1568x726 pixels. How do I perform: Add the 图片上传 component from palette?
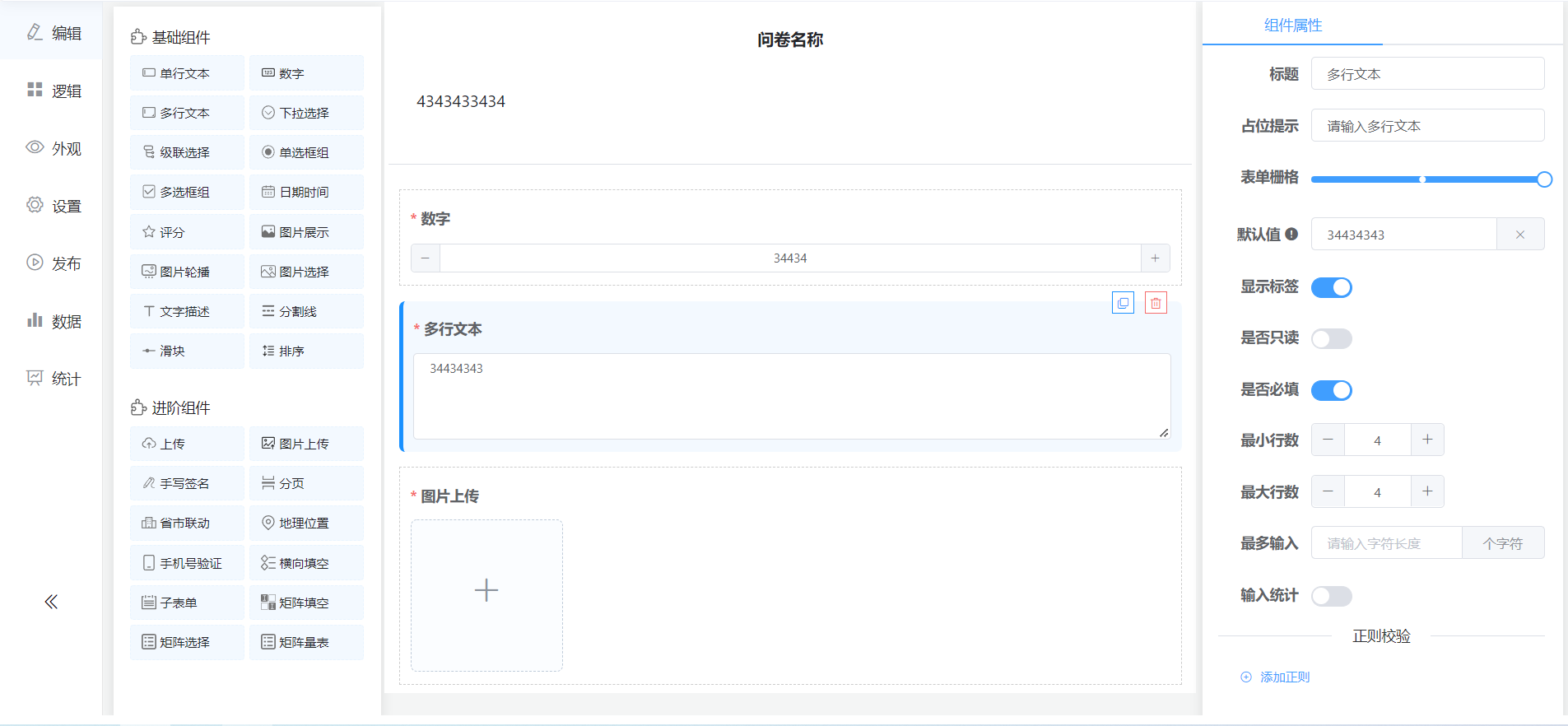coord(306,444)
